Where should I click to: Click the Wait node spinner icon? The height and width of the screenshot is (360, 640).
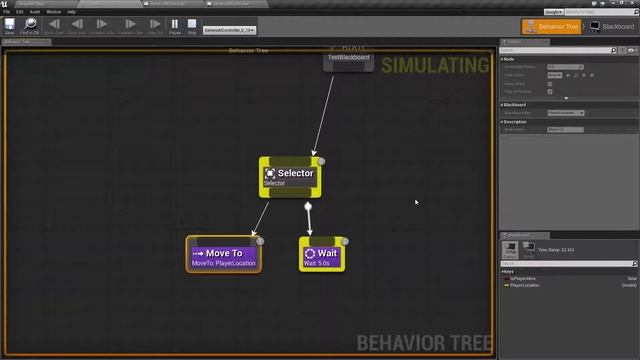click(x=310, y=253)
